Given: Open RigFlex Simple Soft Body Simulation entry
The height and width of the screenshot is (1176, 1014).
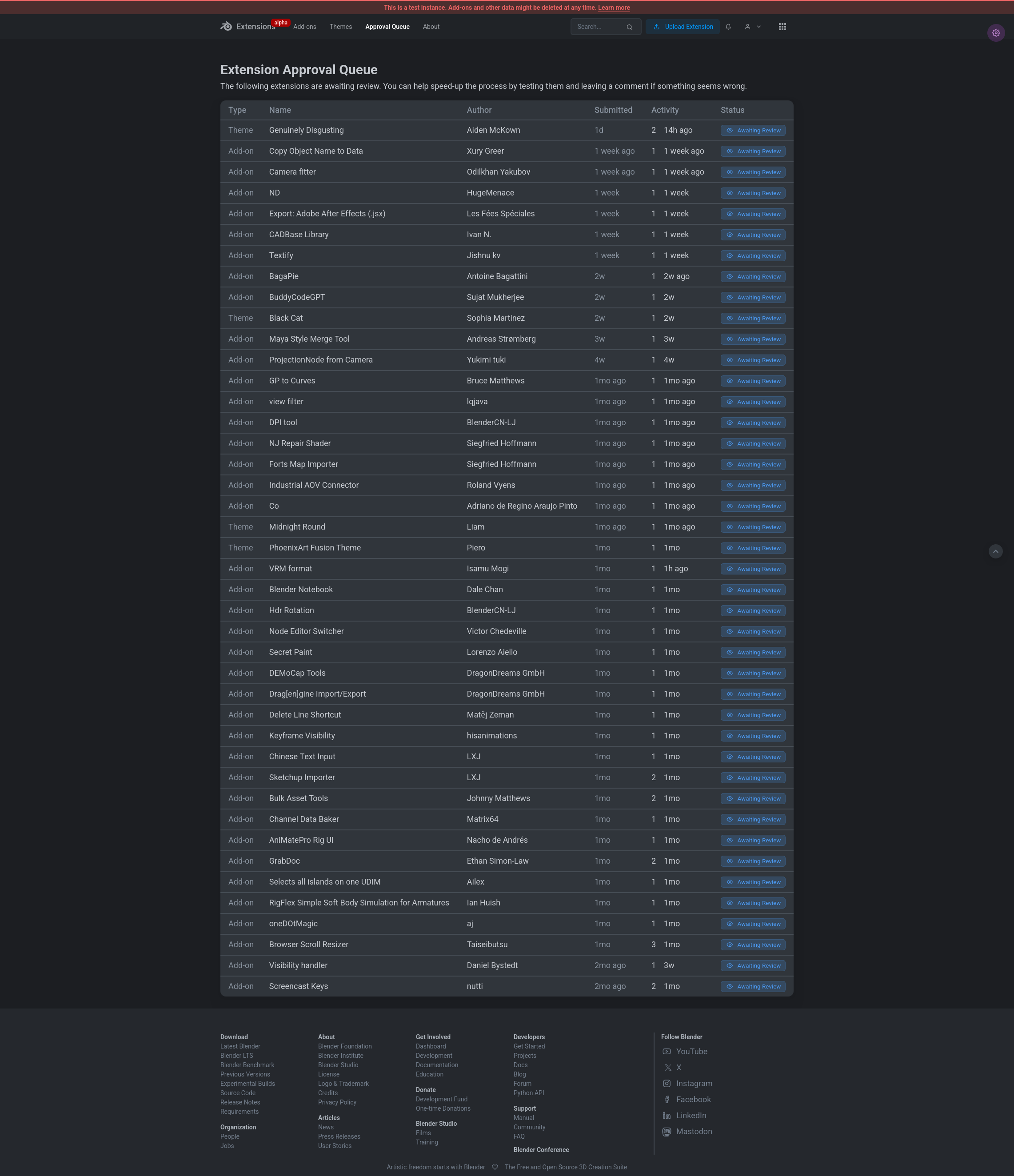Looking at the screenshot, I should tap(359, 902).
